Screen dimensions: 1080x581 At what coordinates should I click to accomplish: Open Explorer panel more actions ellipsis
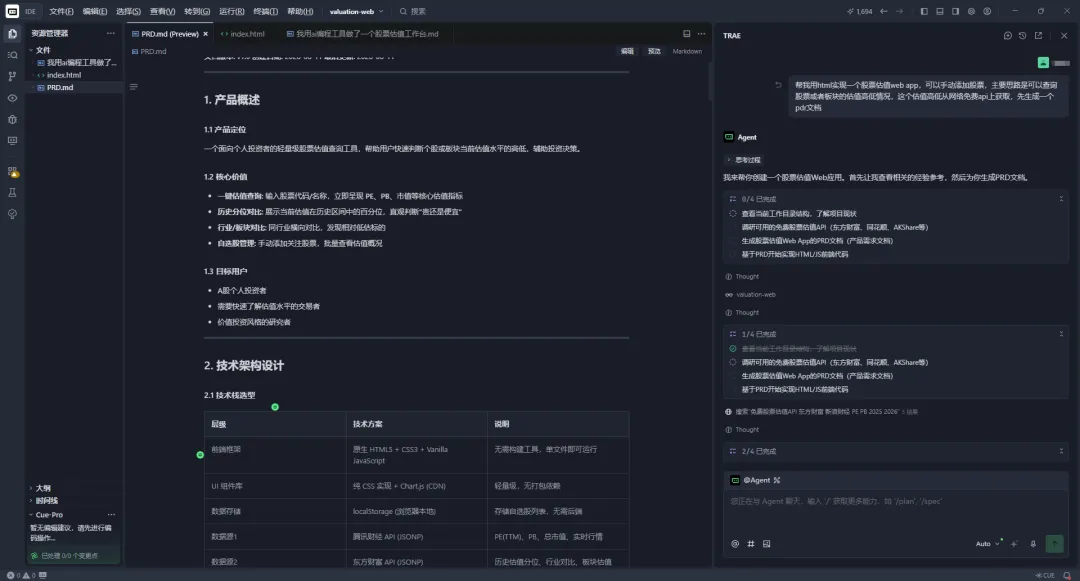[111, 33]
